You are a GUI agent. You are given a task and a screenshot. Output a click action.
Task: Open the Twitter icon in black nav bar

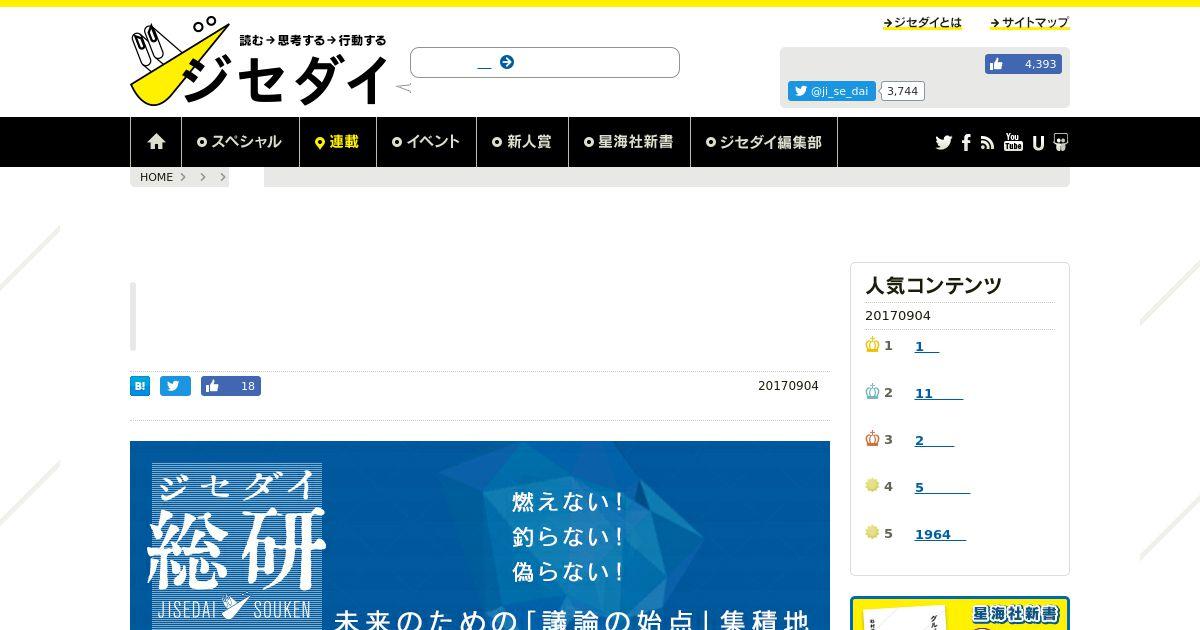[x=943, y=142]
